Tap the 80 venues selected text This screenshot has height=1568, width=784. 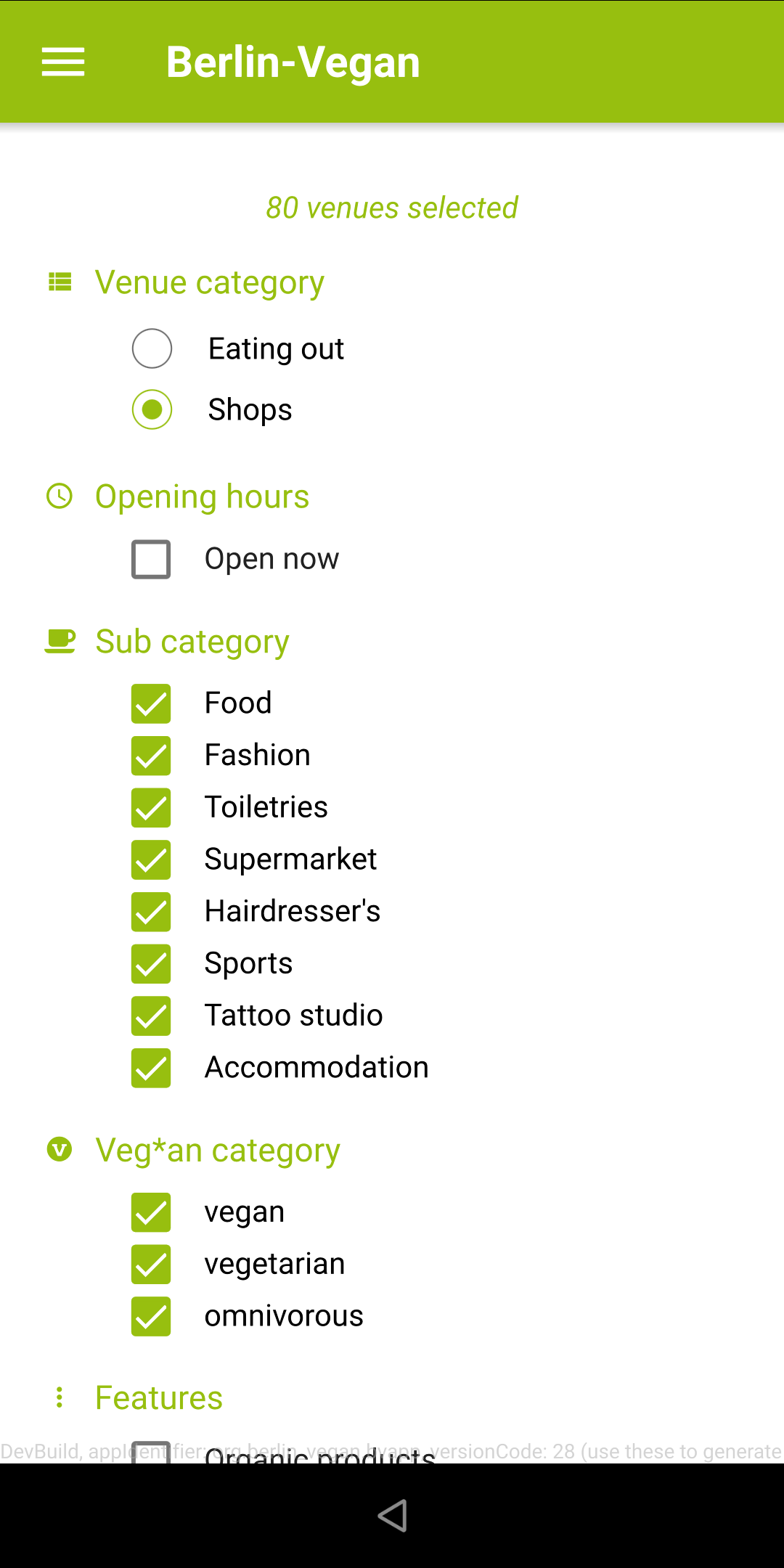(x=392, y=208)
